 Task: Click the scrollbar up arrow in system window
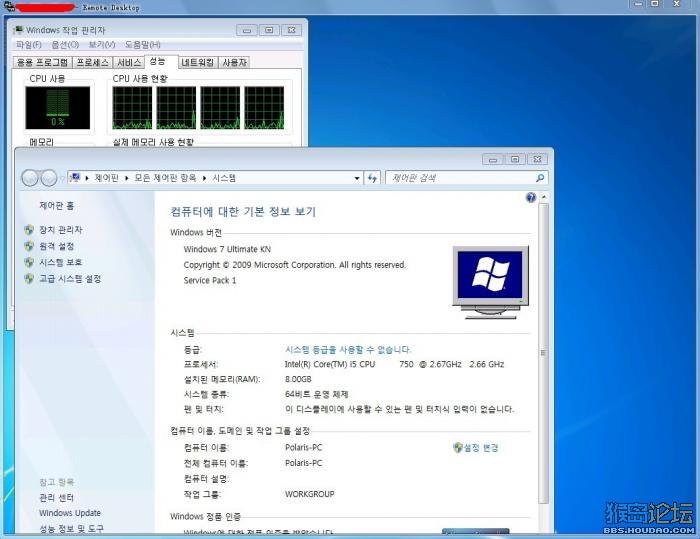coord(544,197)
